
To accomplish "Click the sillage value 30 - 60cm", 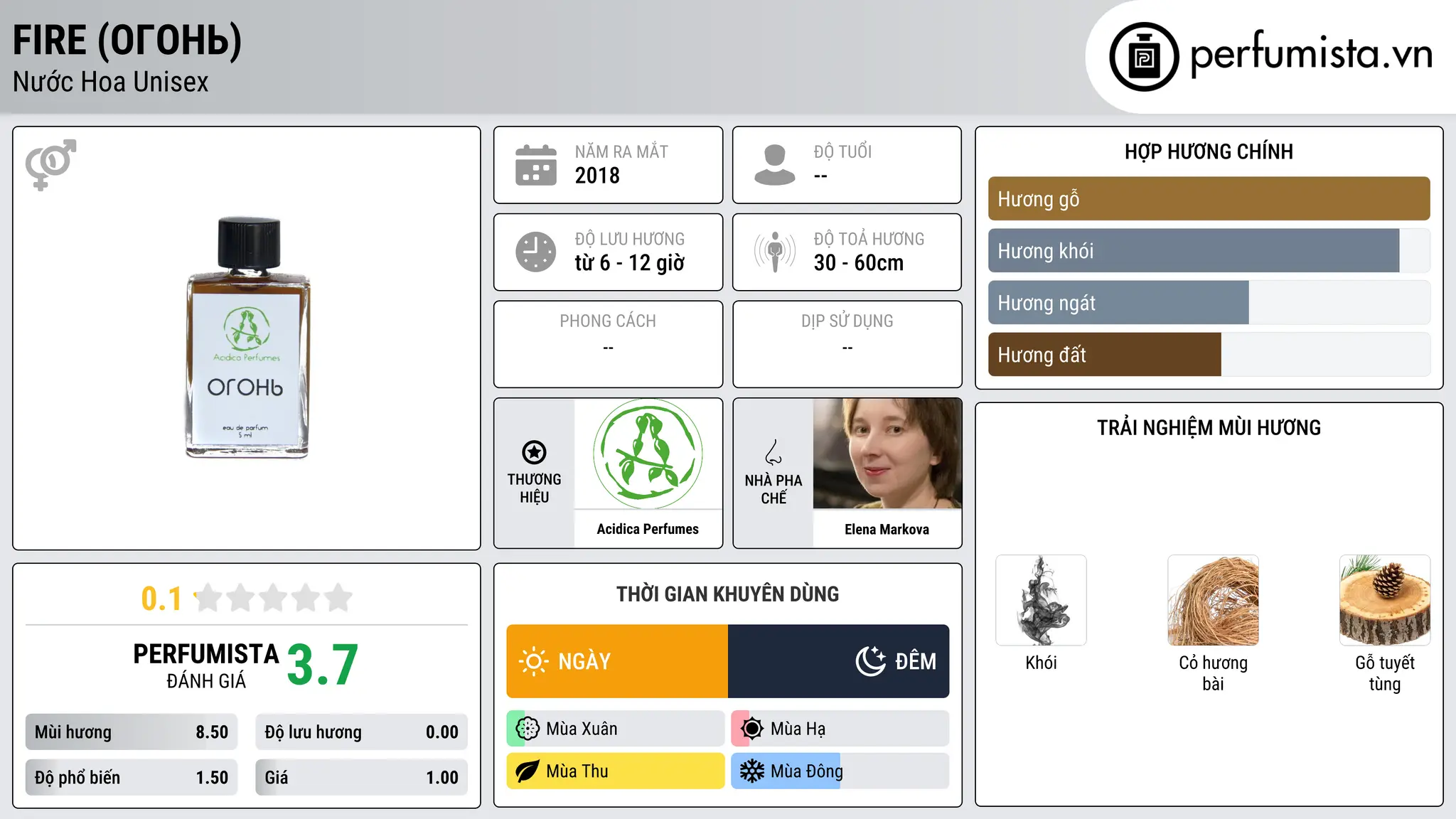I will [x=859, y=263].
